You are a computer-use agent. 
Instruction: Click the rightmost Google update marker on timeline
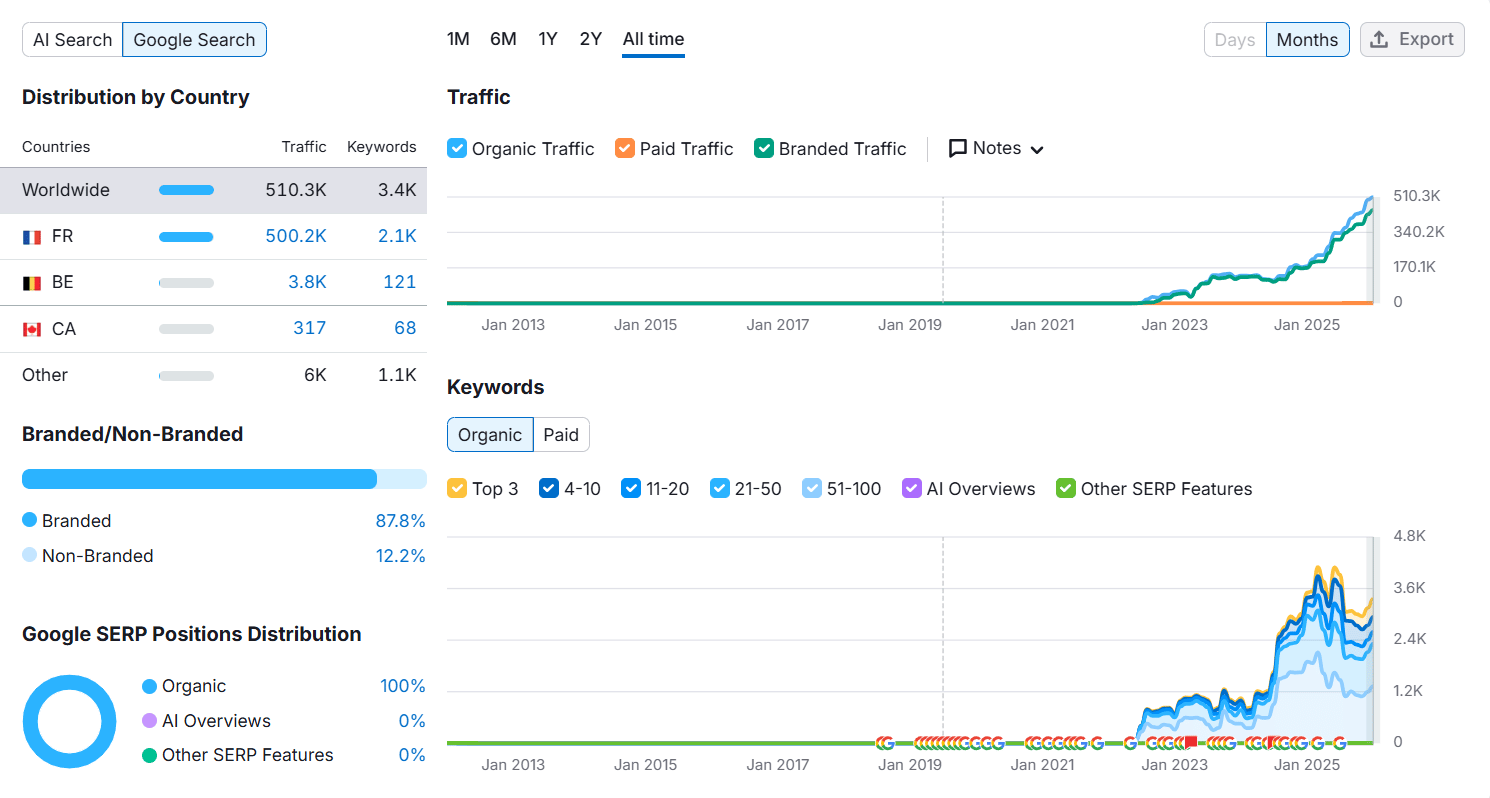[x=1339, y=742]
